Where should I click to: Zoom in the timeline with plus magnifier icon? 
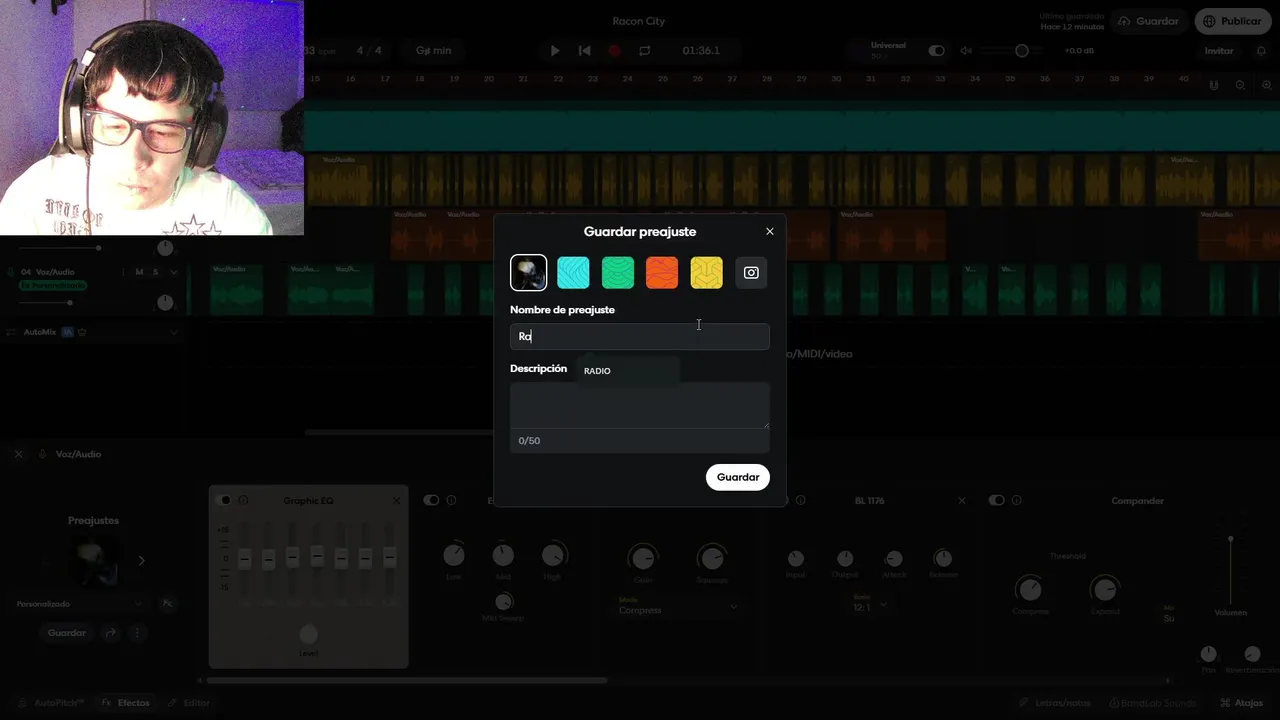tap(1266, 85)
